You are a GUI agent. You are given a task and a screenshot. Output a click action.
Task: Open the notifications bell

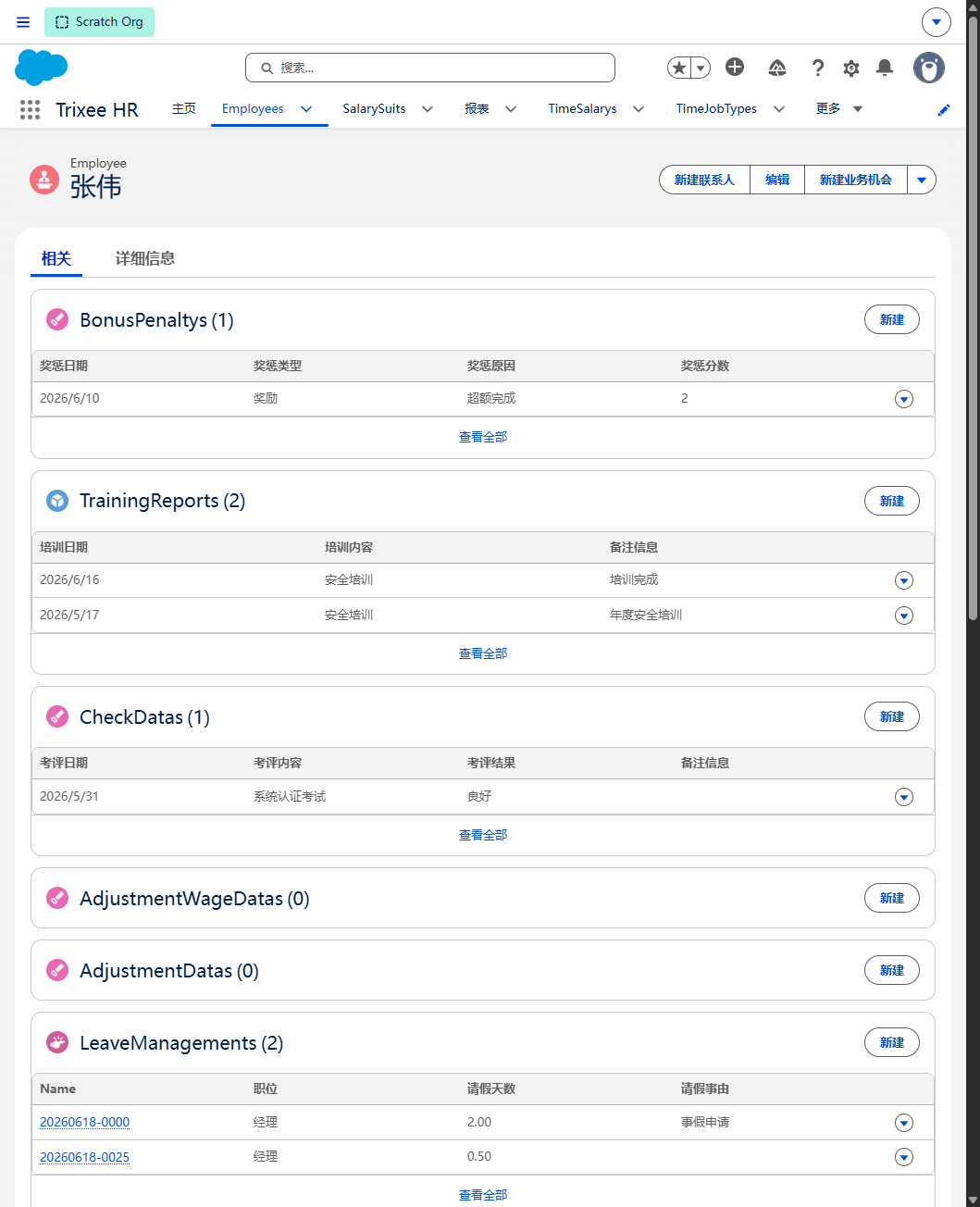pyautogui.click(x=885, y=68)
